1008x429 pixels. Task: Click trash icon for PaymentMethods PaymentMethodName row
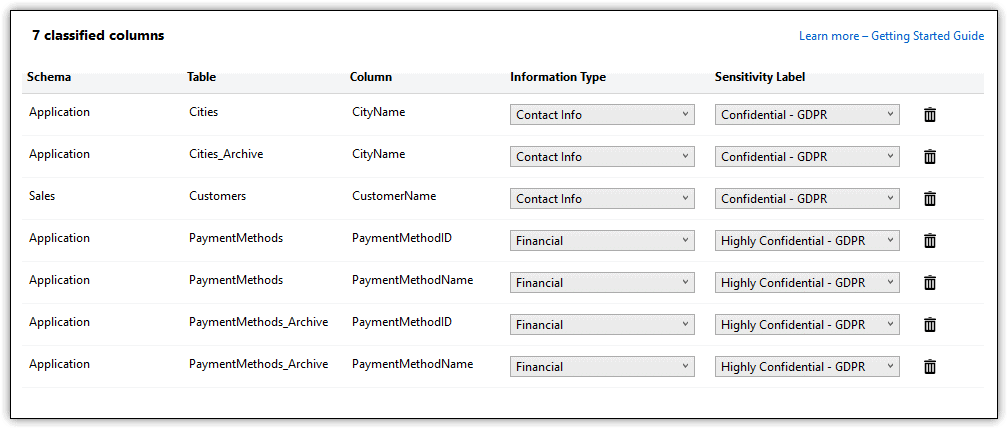930,282
